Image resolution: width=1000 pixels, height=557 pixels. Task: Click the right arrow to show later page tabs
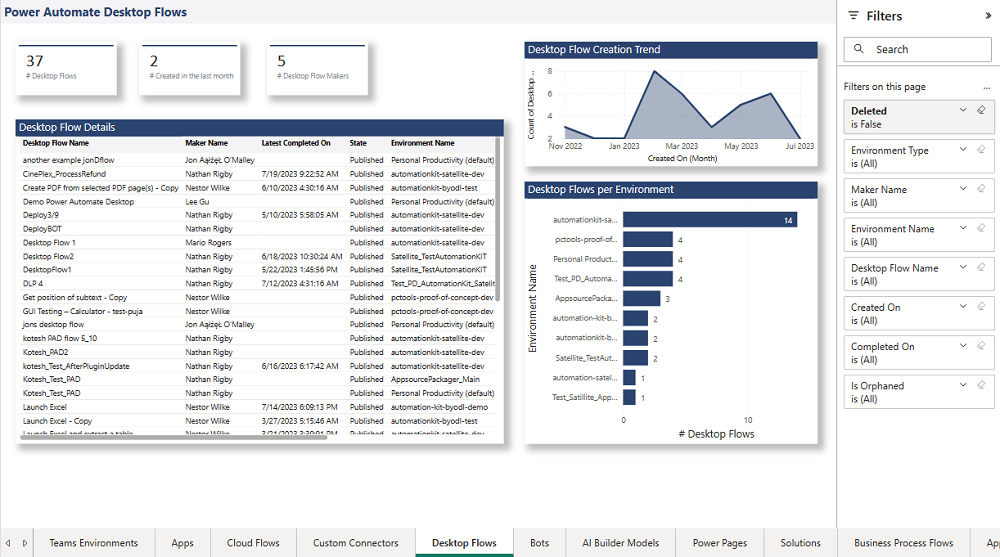[x=25, y=543]
